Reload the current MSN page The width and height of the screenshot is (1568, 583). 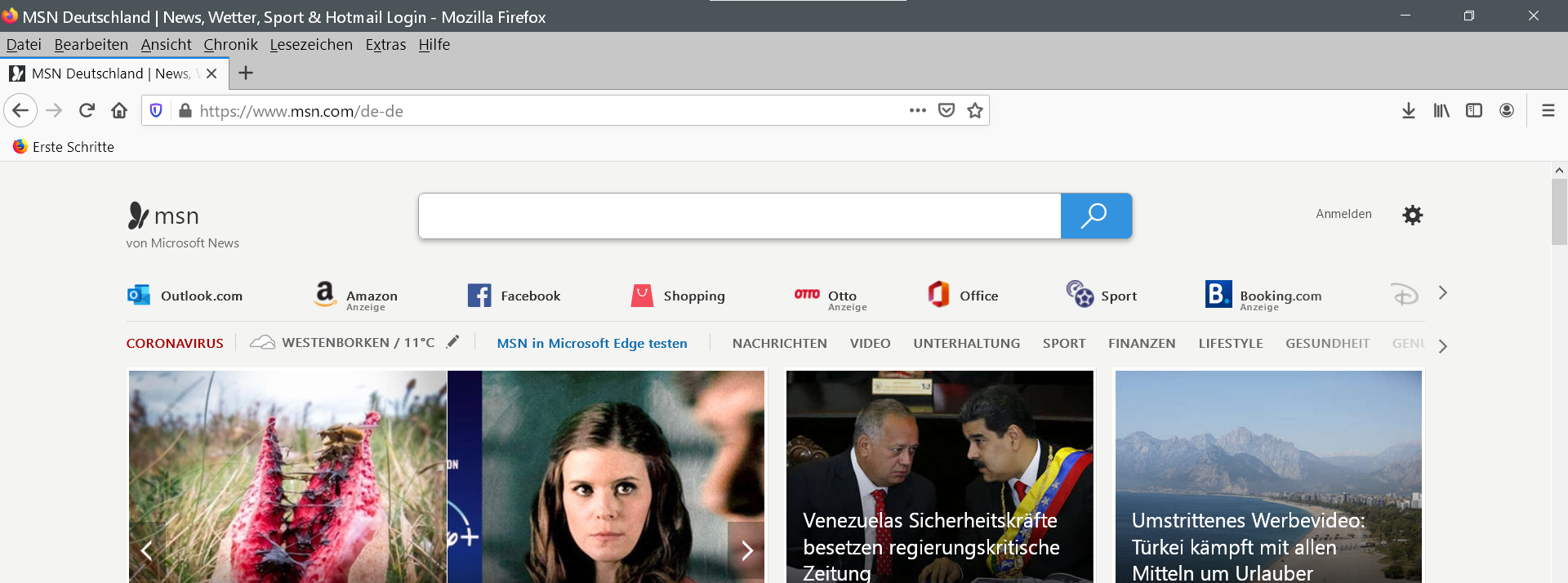click(87, 110)
